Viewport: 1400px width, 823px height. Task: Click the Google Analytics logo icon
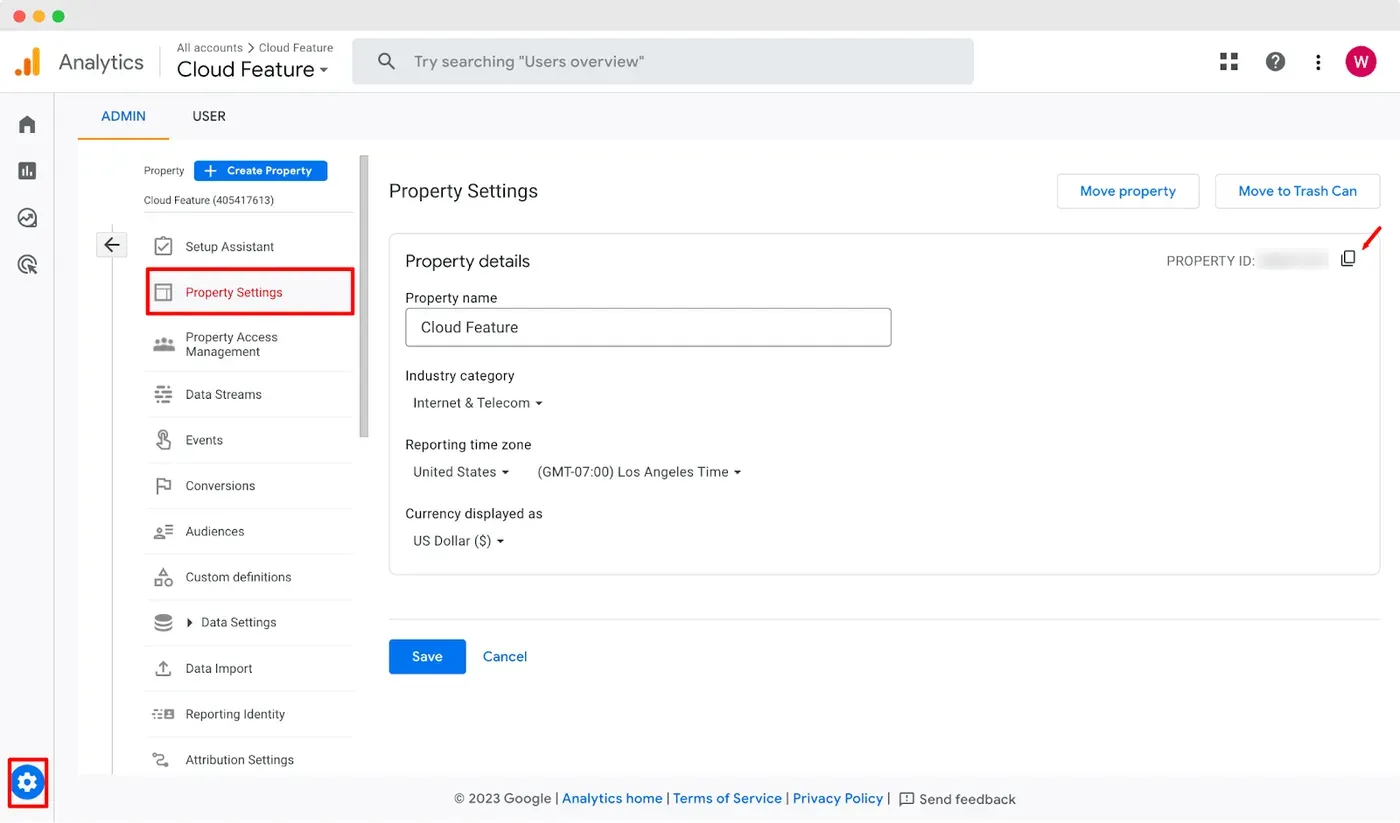pos(28,62)
